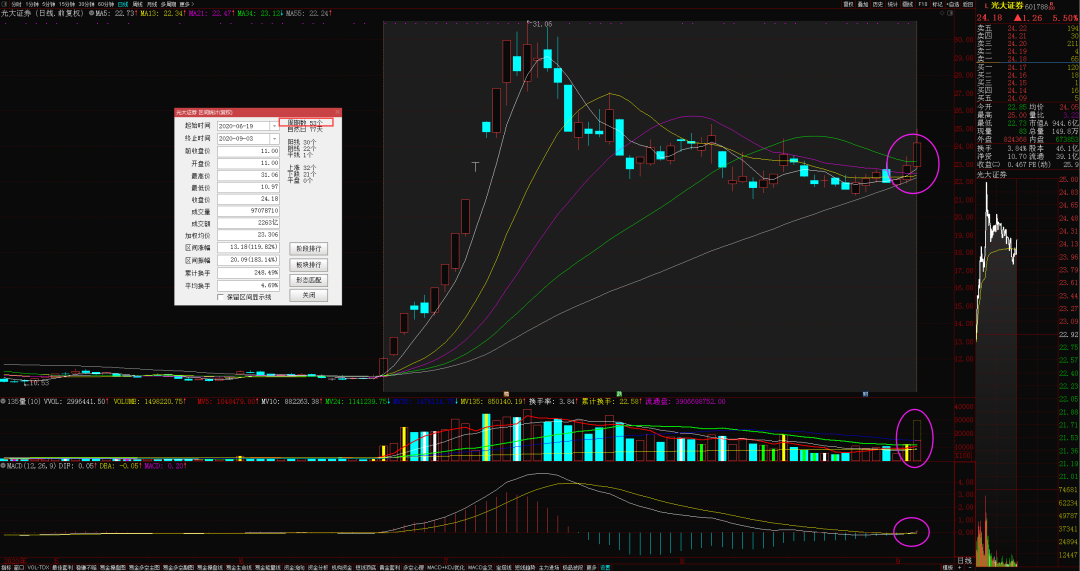Click the 累计换手 value 248.49%
Screen dimensions: 1080x571
pos(248,273)
